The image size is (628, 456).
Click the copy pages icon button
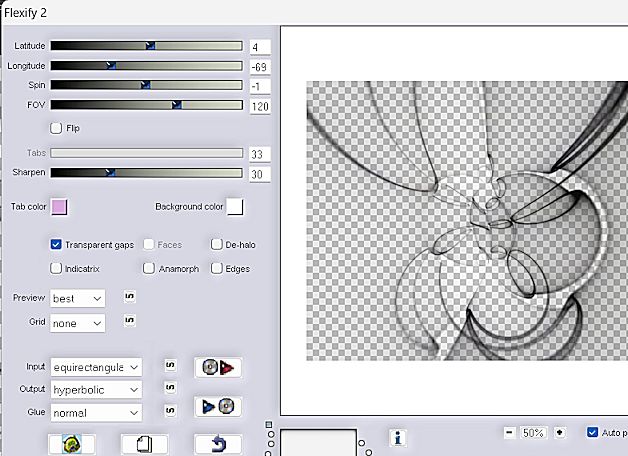[144, 444]
